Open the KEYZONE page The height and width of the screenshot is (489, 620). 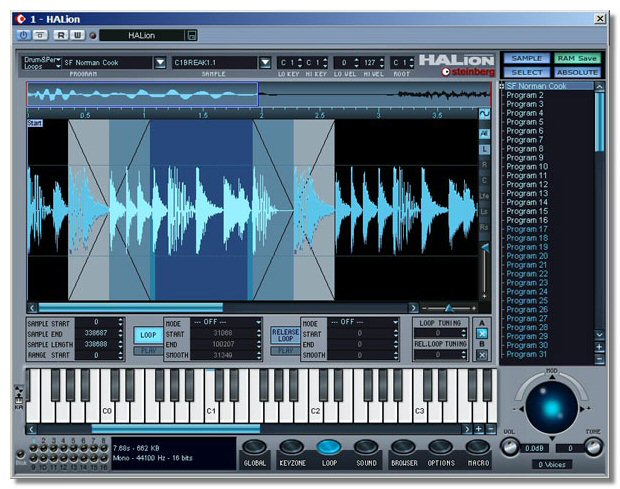click(292, 453)
